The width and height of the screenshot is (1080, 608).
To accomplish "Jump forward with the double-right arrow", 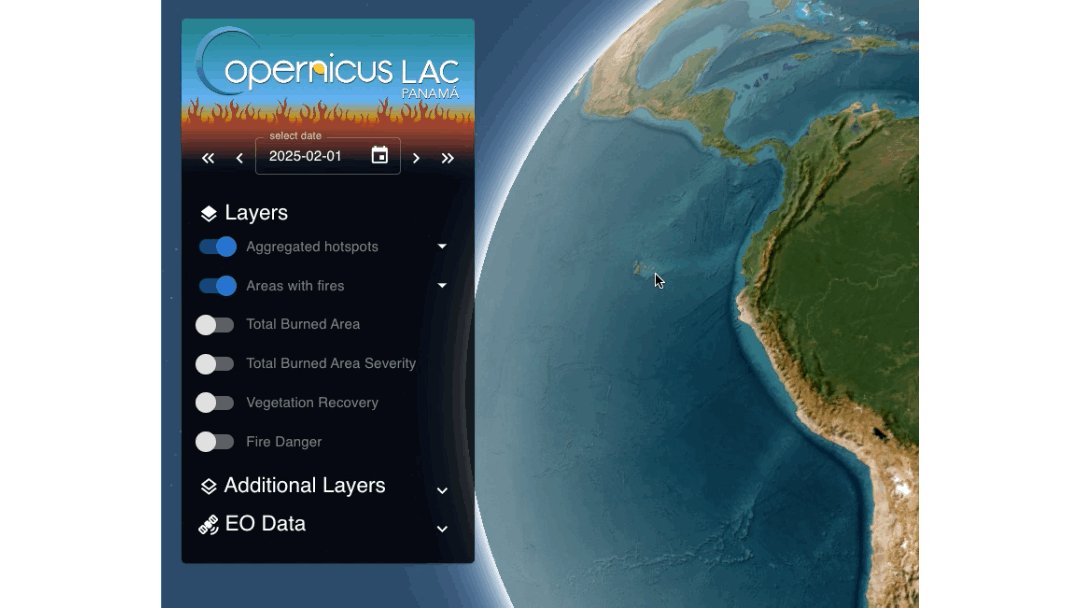I will coord(447,158).
